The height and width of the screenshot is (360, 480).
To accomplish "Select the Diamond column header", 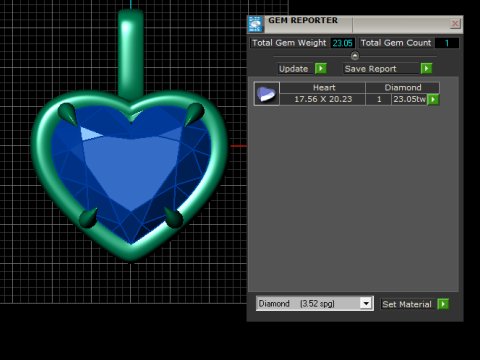I will click(403, 88).
